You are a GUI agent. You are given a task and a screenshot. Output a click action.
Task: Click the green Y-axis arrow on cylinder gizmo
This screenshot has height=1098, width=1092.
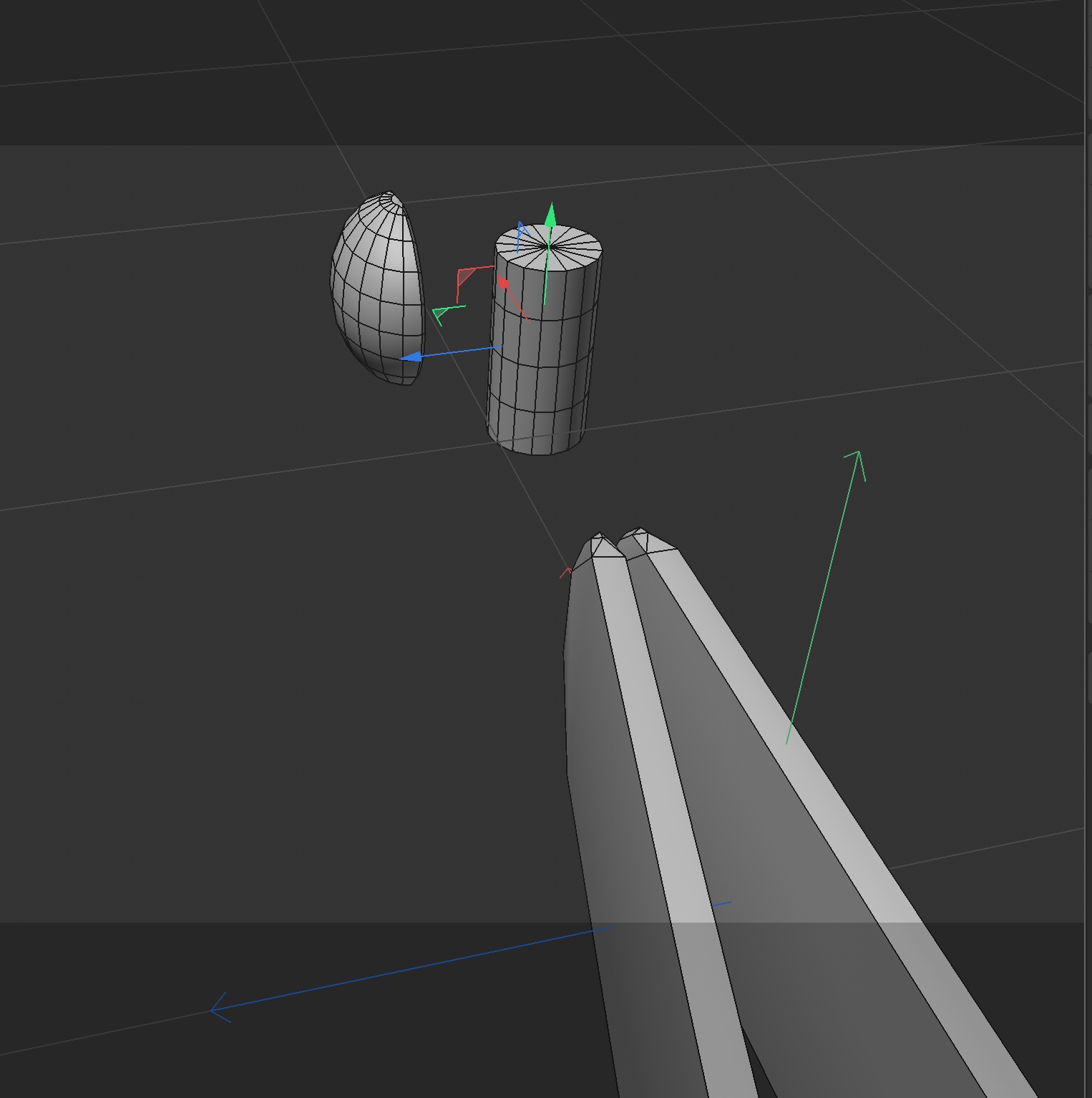550,215
